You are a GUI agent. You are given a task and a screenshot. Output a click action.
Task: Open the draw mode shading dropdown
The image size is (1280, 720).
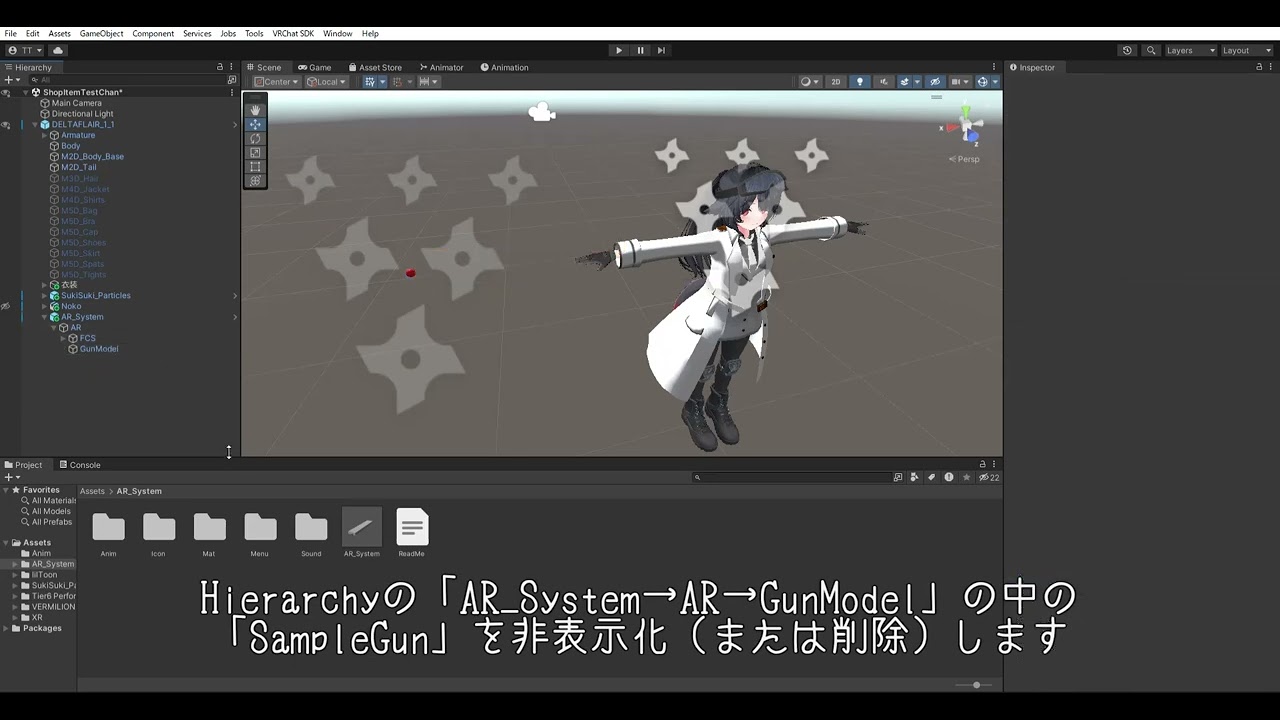(809, 82)
